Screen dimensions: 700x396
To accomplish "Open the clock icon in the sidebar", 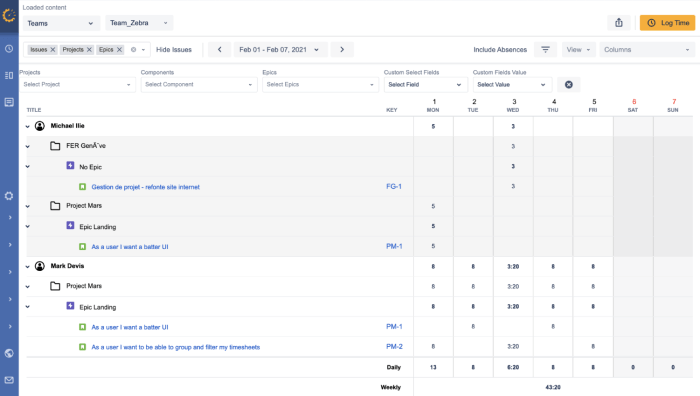I will pos(9,49).
